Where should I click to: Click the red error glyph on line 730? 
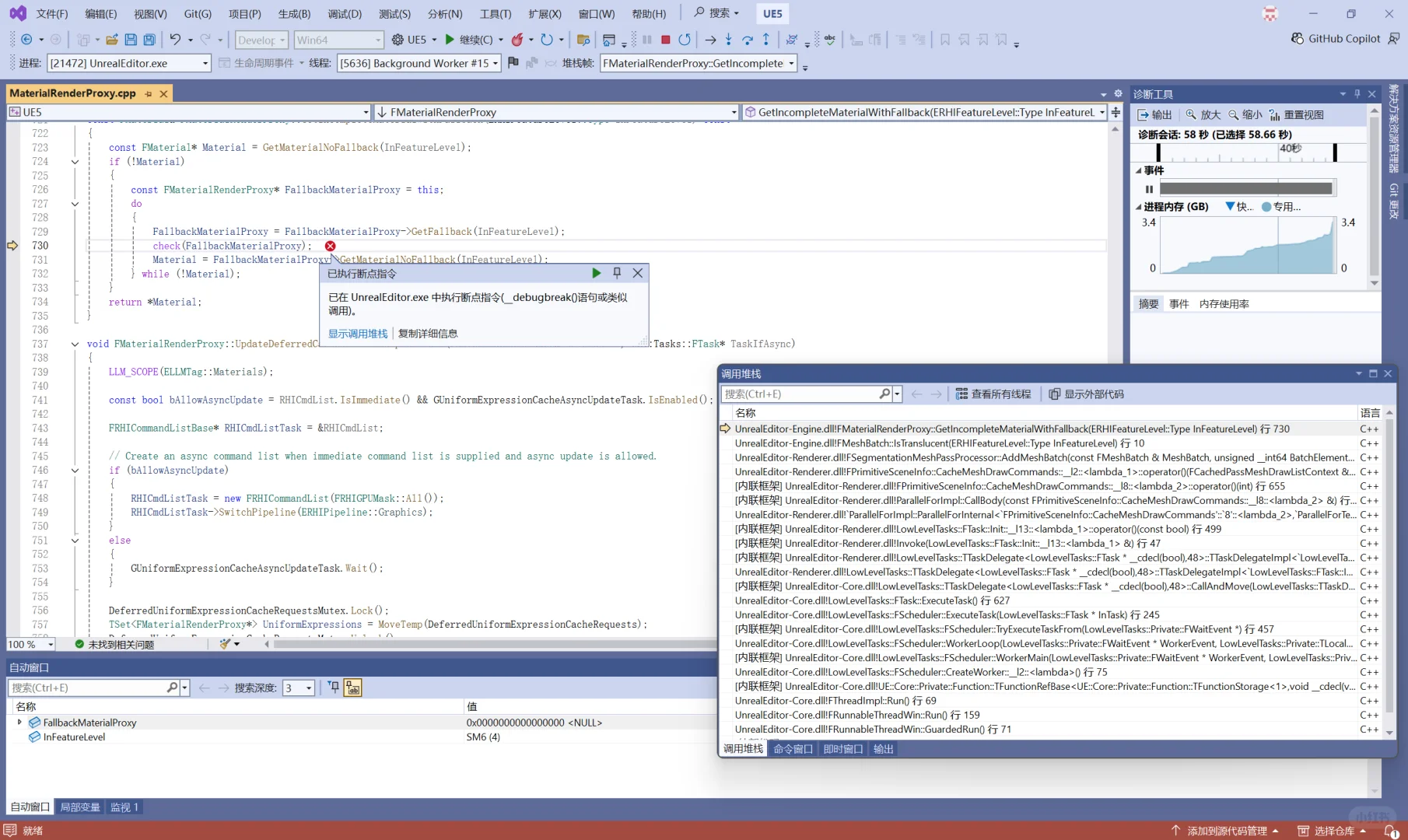pos(331,246)
